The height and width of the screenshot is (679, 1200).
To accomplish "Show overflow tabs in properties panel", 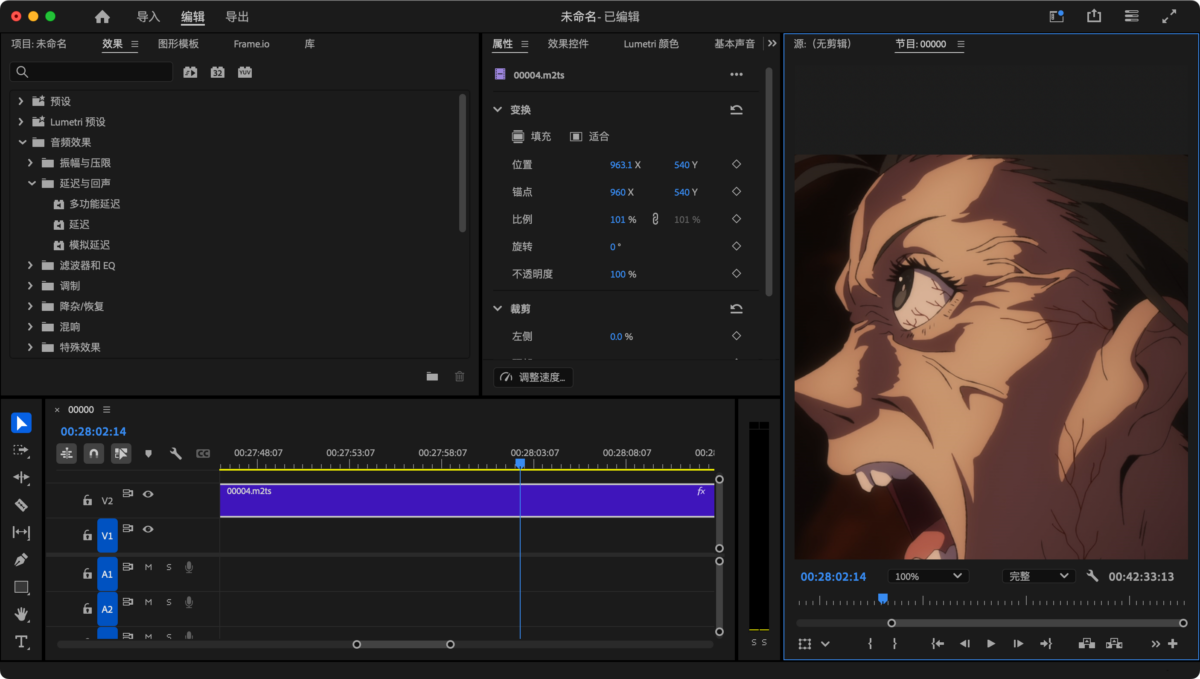I will 772,44.
